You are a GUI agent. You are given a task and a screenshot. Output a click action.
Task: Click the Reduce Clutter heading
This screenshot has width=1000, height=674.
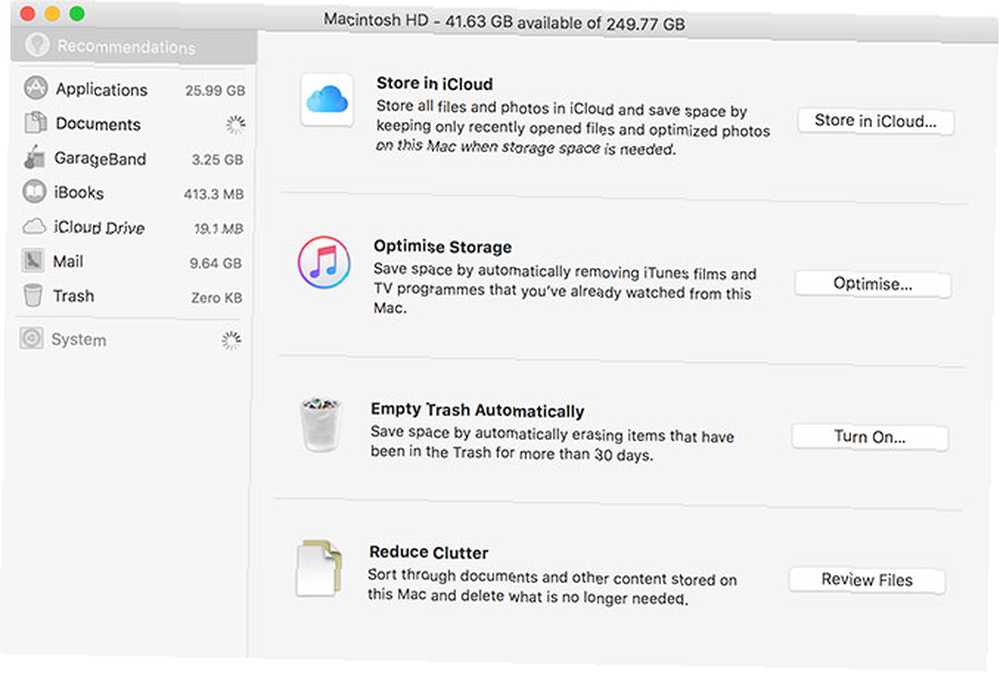click(x=429, y=552)
